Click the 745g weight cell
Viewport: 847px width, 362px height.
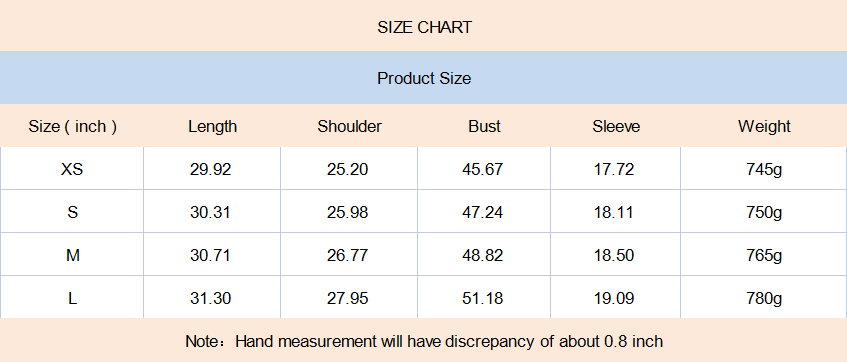(764, 170)
